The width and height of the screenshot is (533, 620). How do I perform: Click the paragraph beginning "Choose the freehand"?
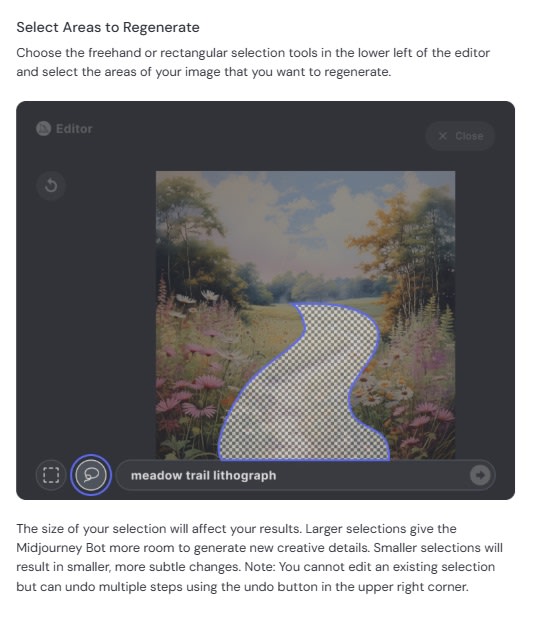pyautogui.click(x=253, y=62)
